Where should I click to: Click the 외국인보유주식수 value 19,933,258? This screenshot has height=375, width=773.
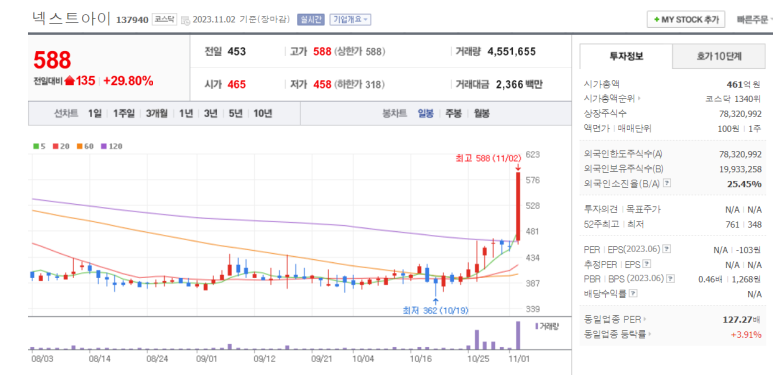pyautogui.click(x=740, y=169)
